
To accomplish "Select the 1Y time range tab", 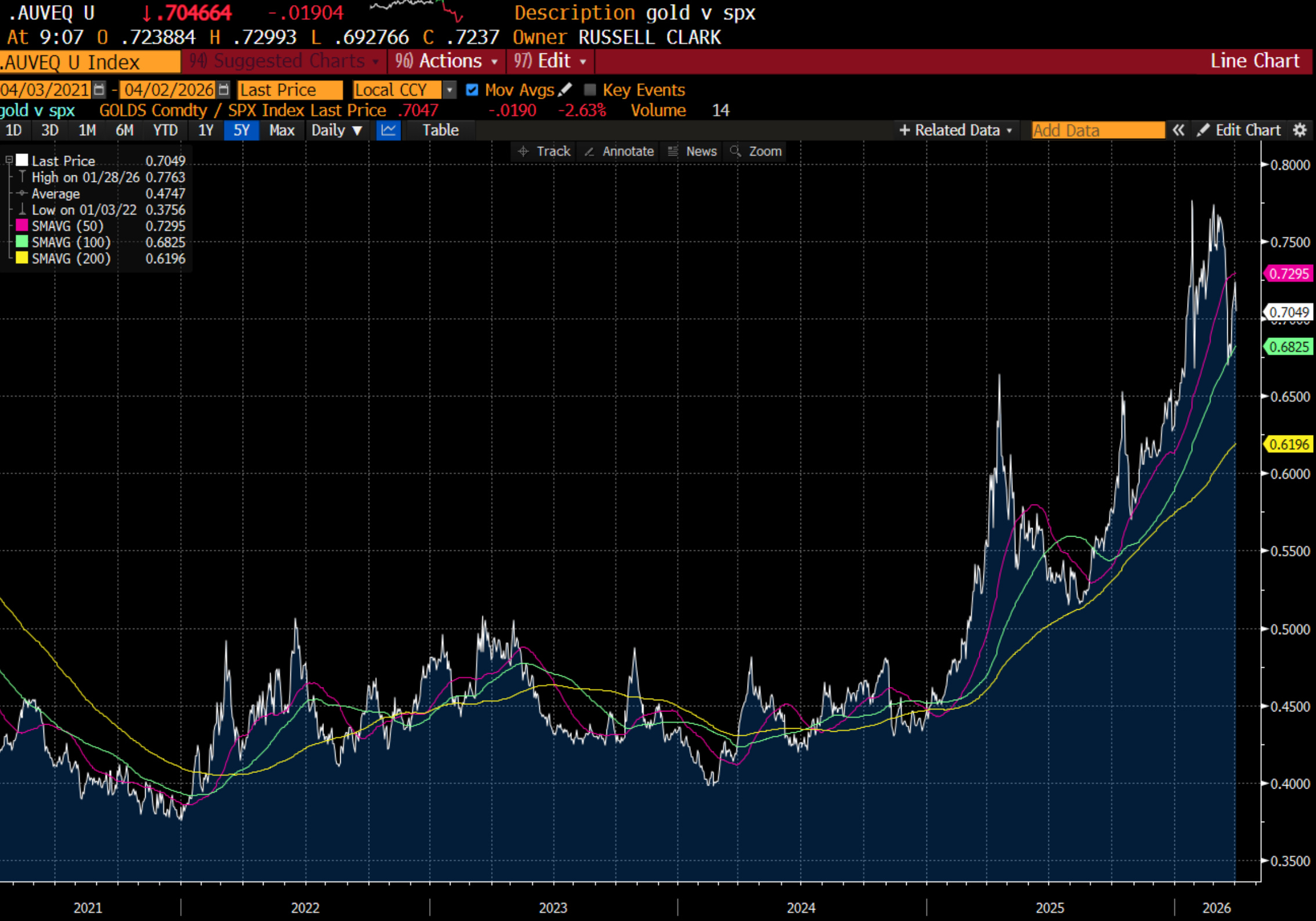I will [x=205, y=130].
